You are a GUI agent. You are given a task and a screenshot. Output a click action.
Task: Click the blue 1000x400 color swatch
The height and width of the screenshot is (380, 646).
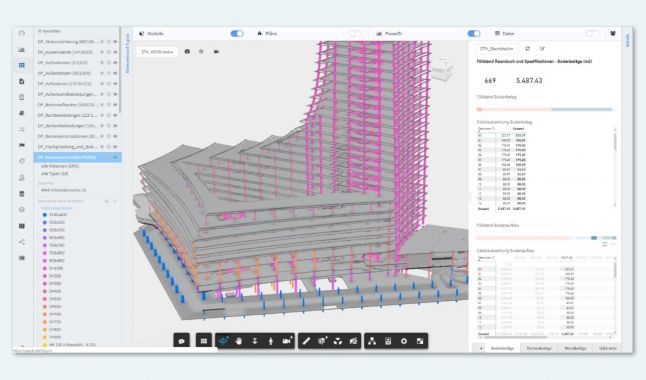click(x=45, y=215)
